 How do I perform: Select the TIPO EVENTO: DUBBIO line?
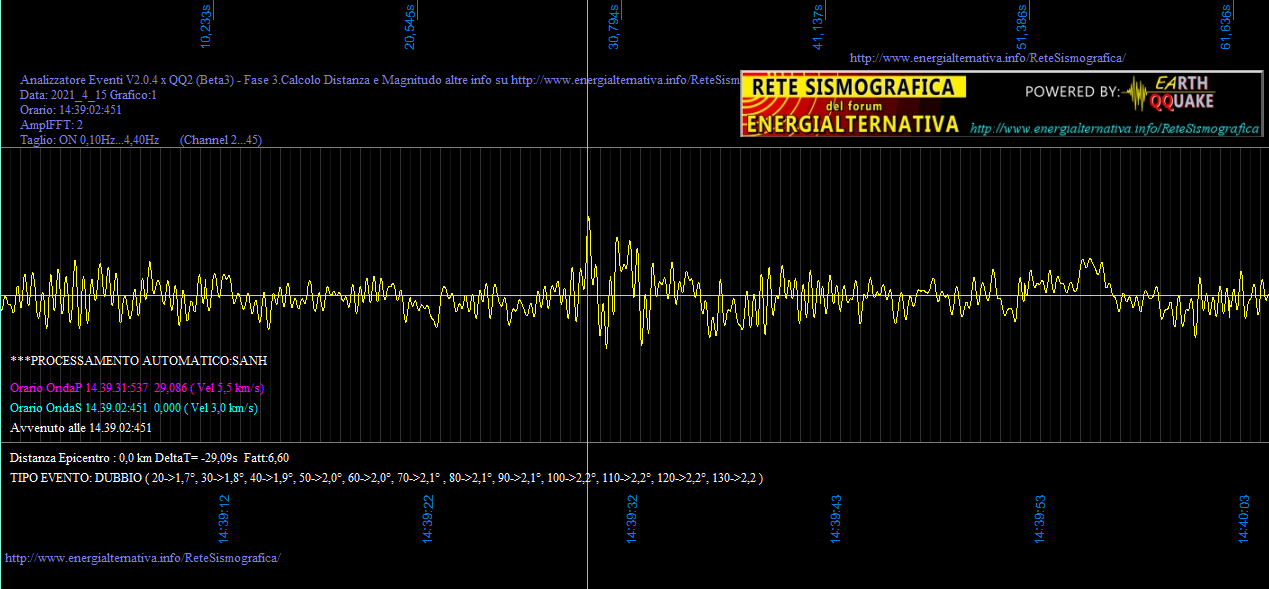pyautogui.click(x=387, y=478)
